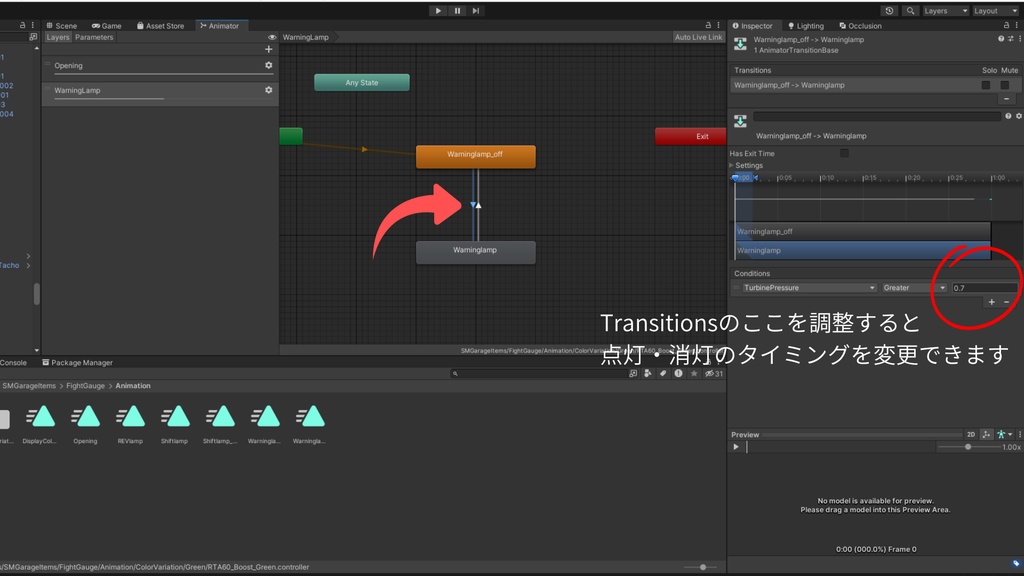Viewport: 1024px width, 576px height.
Task: Open the Package Manager tab
Action: (78, 362)
